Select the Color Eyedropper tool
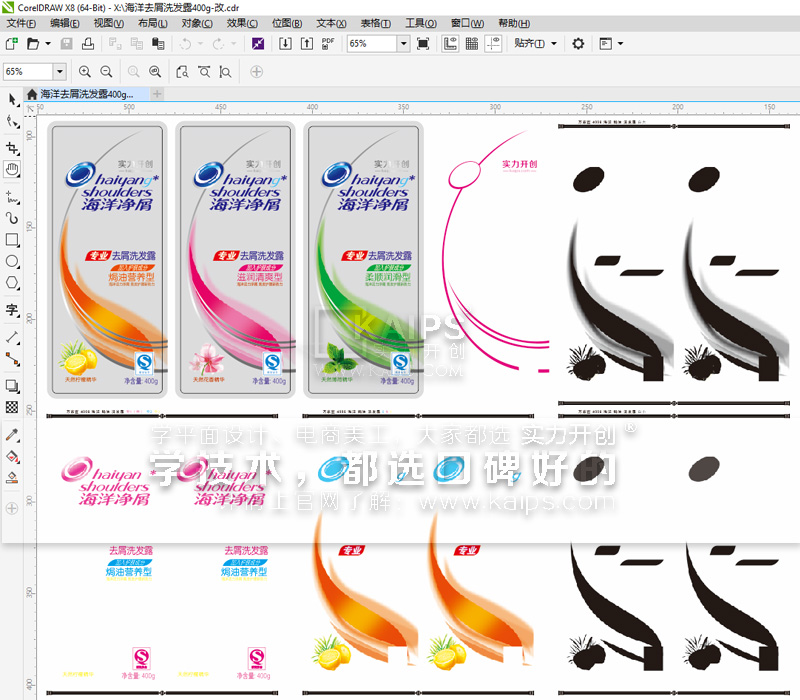 12,434
